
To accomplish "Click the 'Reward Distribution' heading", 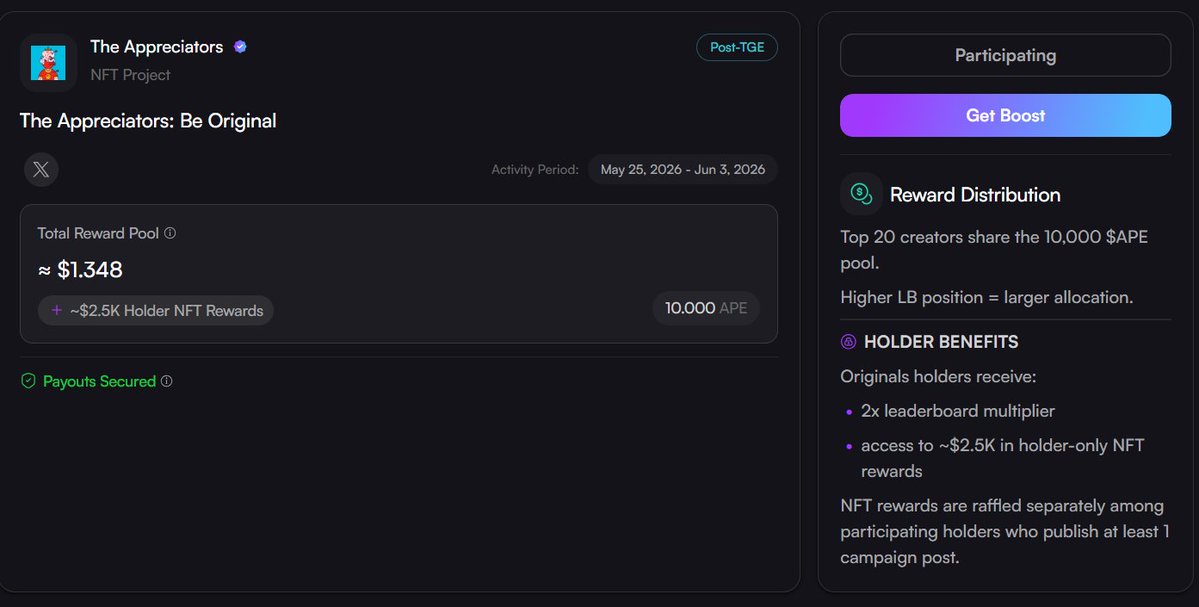I will (x=975, y=195).
